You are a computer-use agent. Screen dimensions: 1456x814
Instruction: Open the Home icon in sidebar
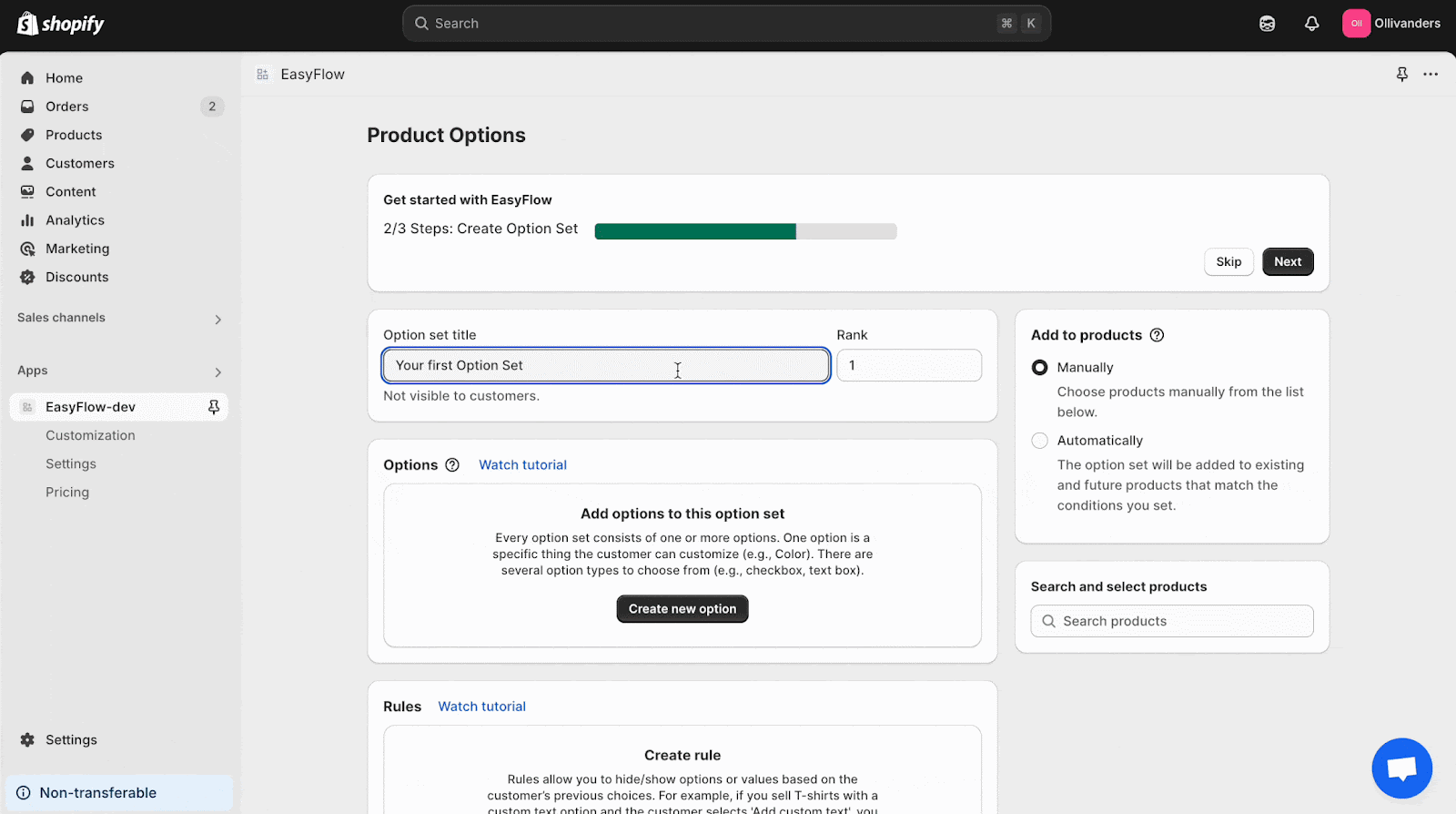point(27,78)
